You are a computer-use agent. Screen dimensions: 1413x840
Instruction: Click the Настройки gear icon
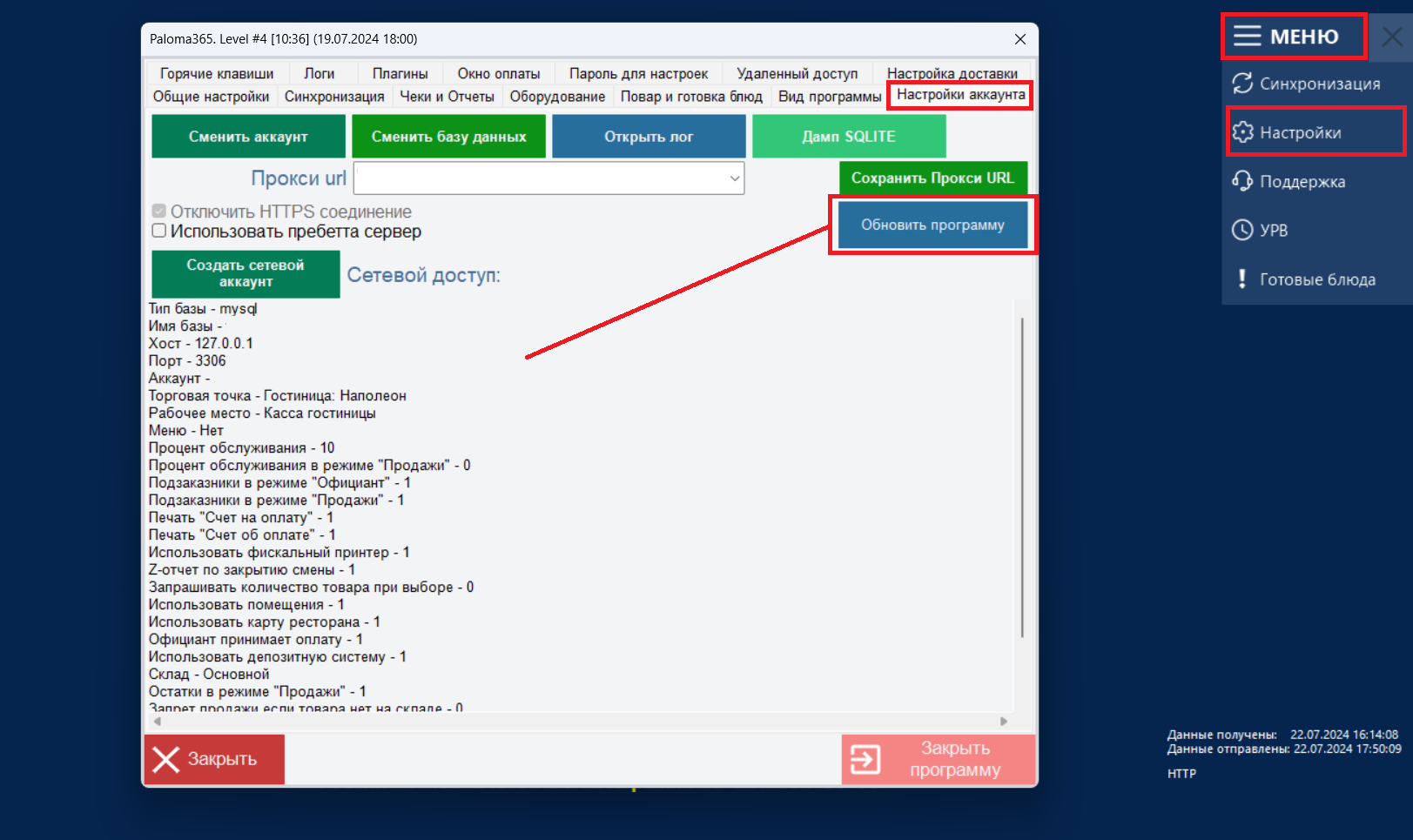(1242, 132)
